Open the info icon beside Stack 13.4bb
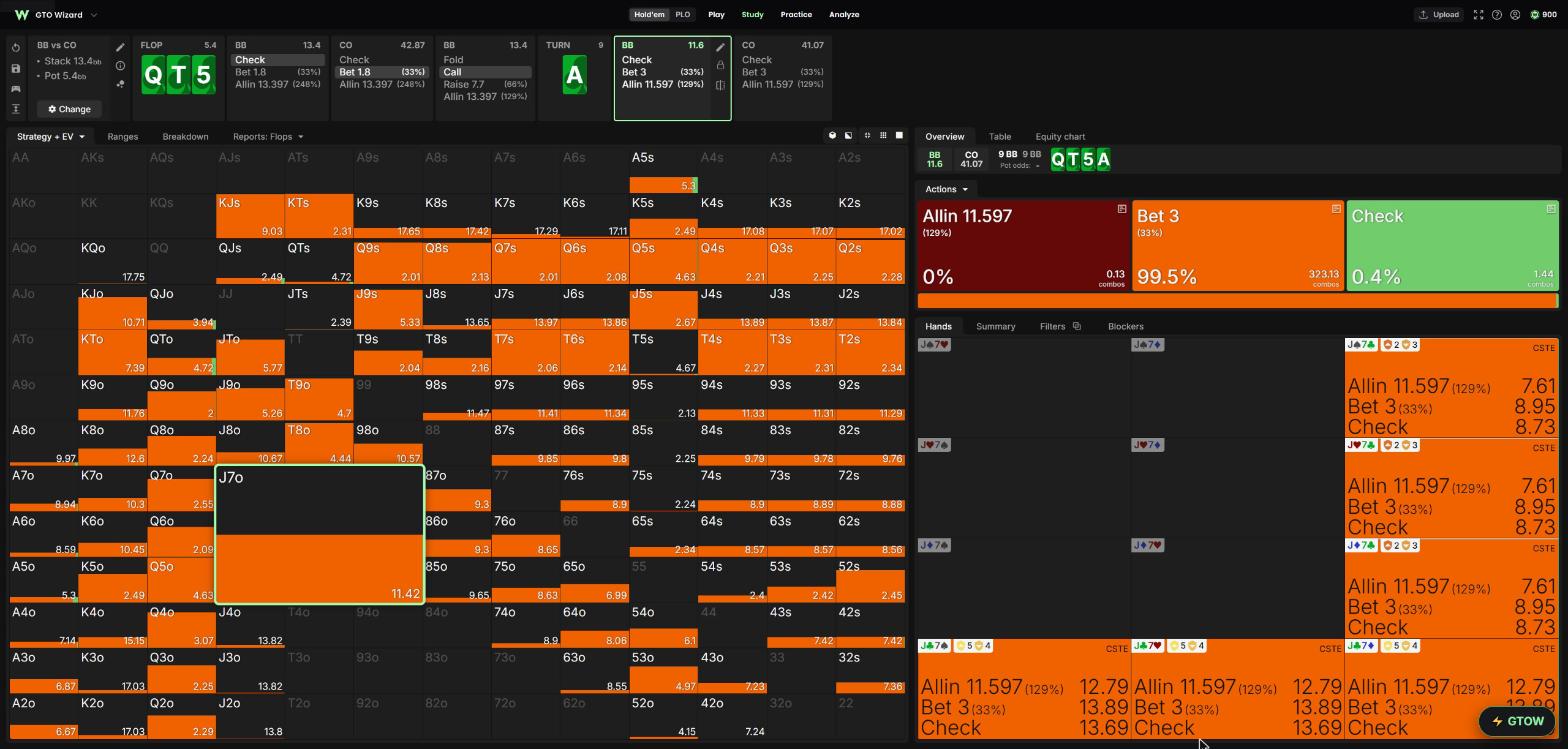The image size is (1568, 749). tap(120, 65)
